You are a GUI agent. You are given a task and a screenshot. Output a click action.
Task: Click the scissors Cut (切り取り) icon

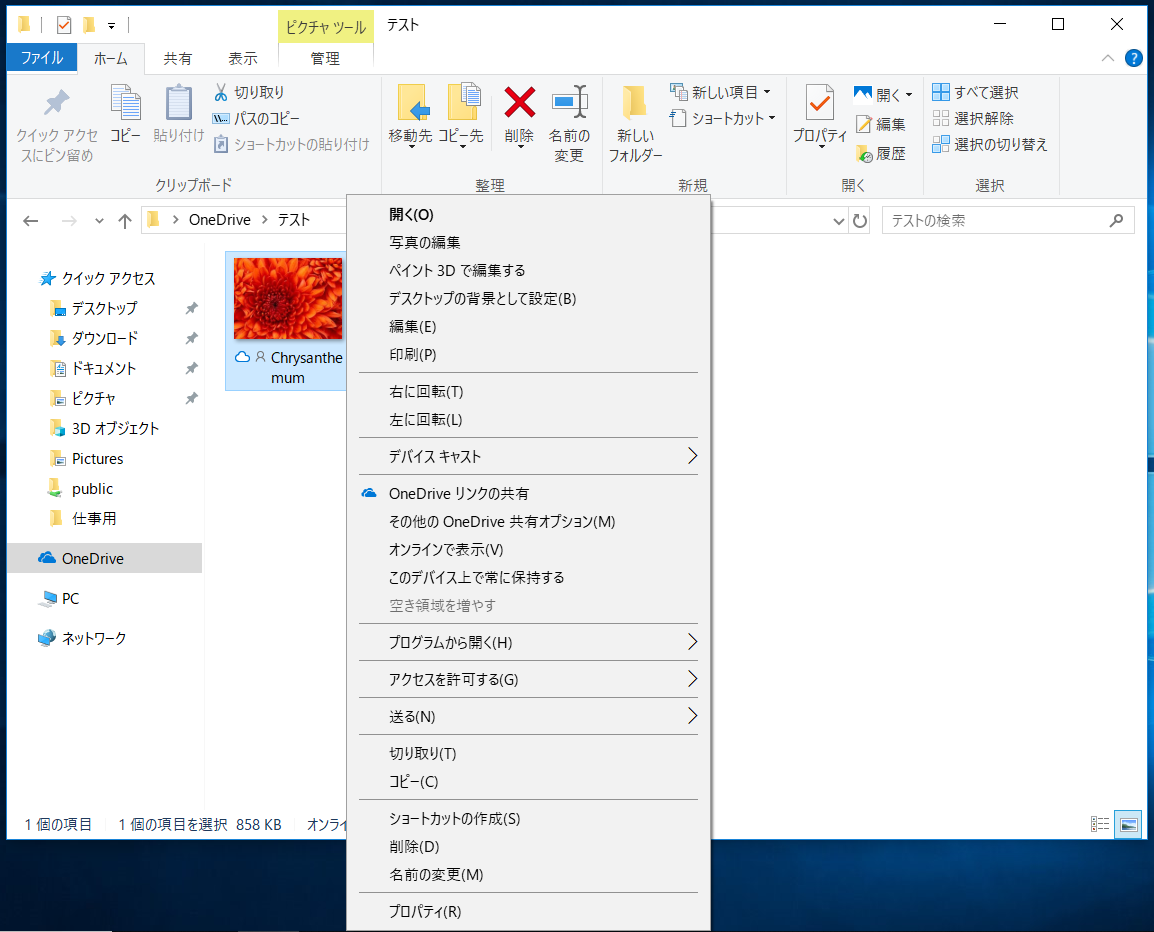(x=221, y=92)
